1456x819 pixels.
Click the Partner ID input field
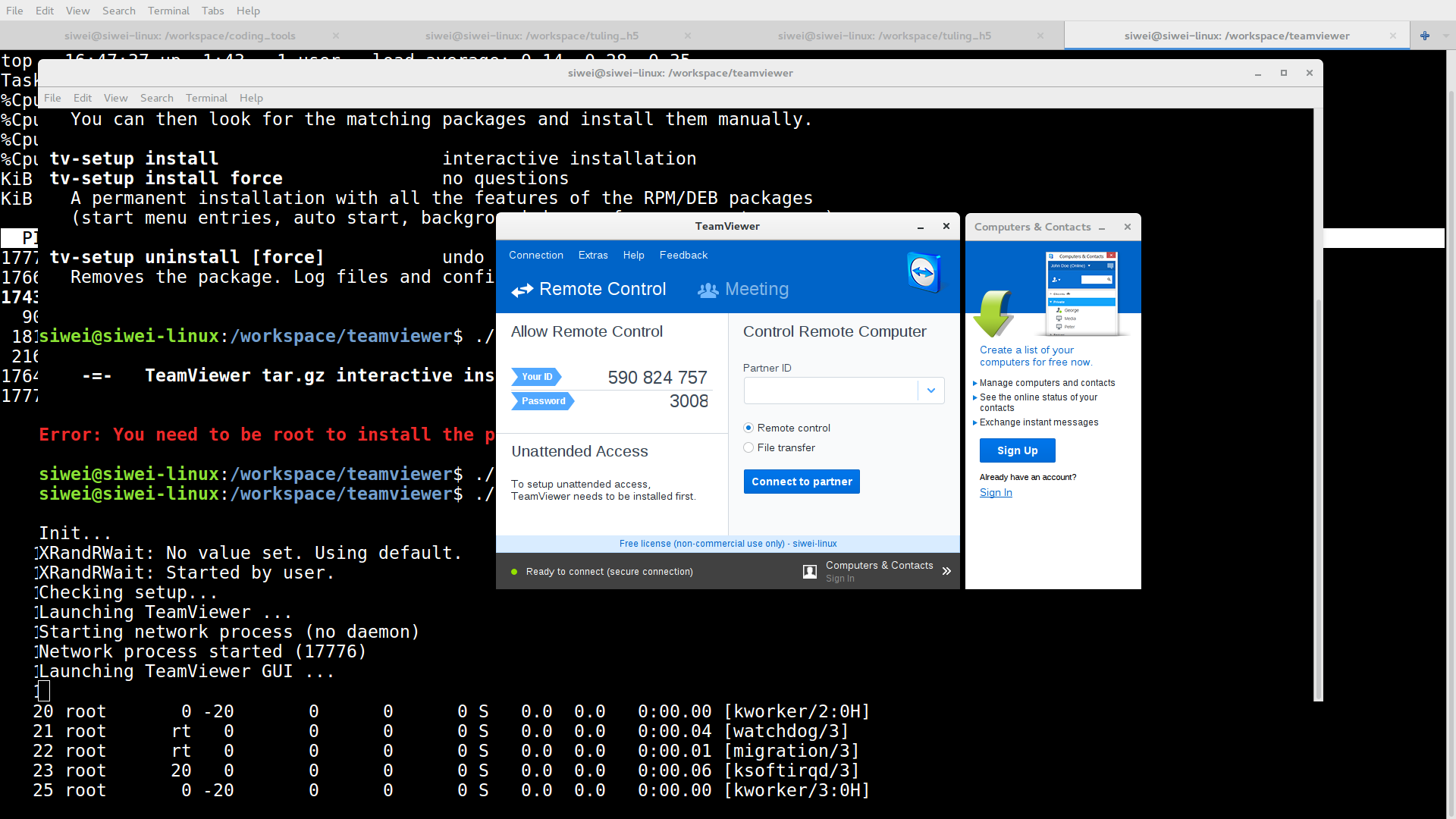point(830,391)
